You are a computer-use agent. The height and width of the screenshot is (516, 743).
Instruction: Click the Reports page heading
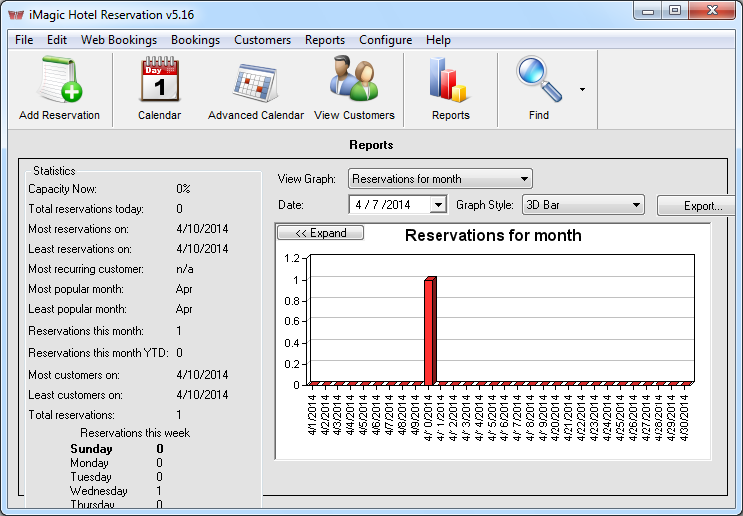[371, 145]
